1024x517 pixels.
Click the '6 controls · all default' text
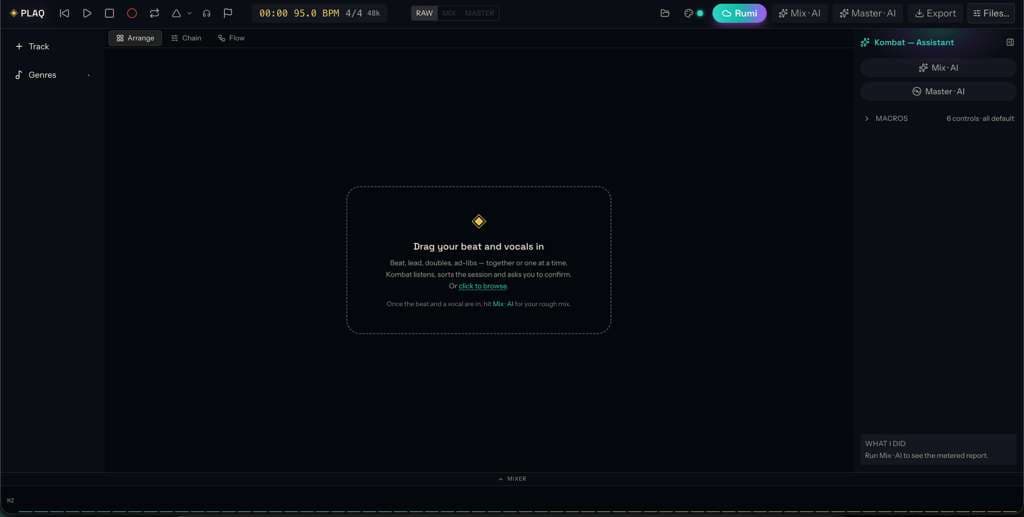pyautogui.click(x=980, y=119)
